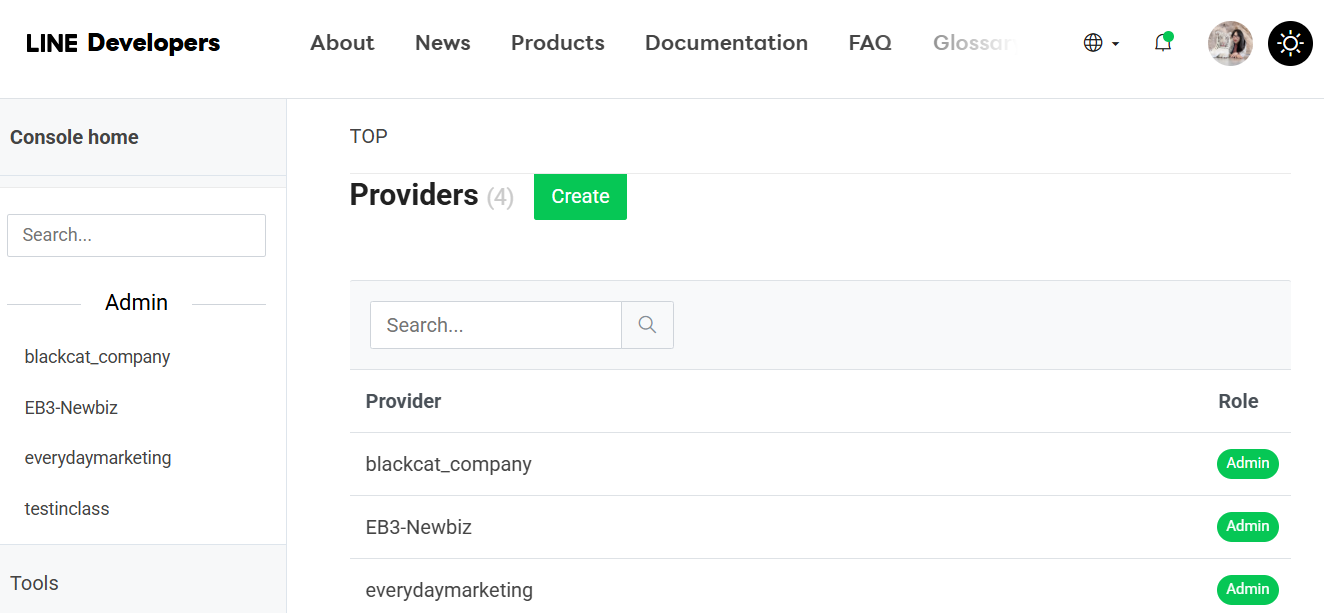The image size is (1324, 613).
Task: Click the Role column header
Action: click(x=1238, y=401)
